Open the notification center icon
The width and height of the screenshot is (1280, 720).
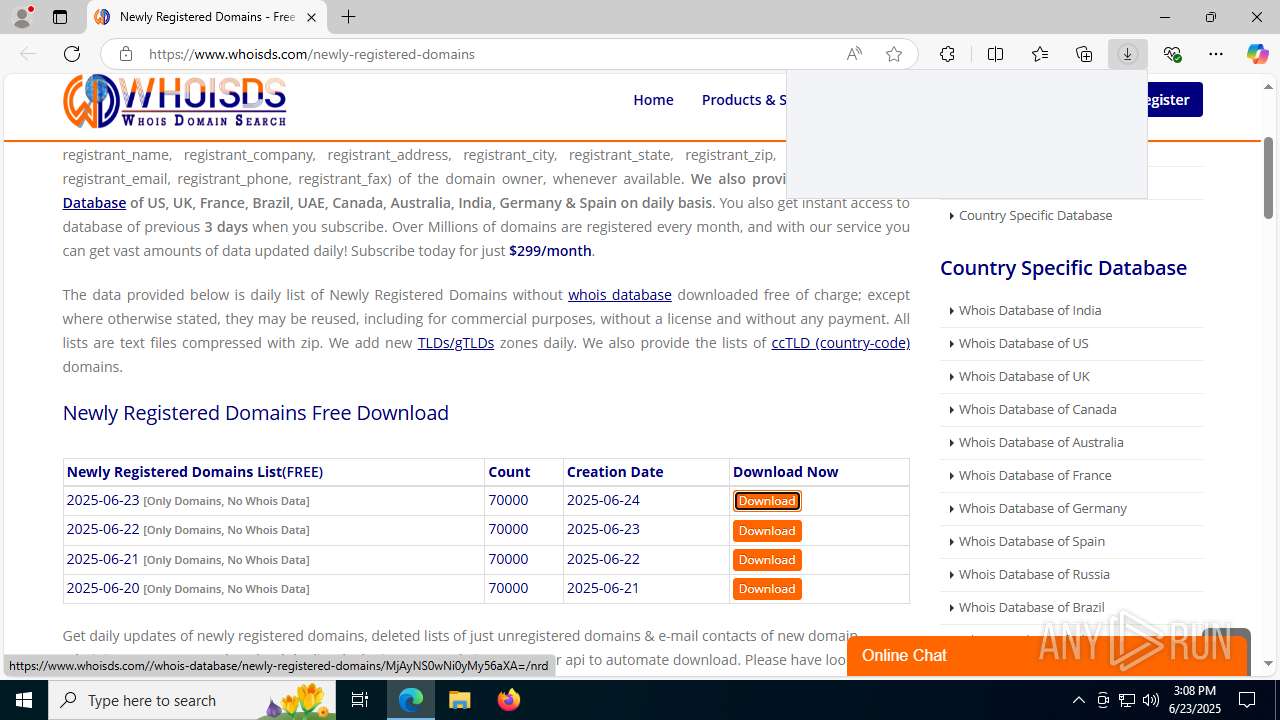pyautogui.click(x=1247, y=700)
